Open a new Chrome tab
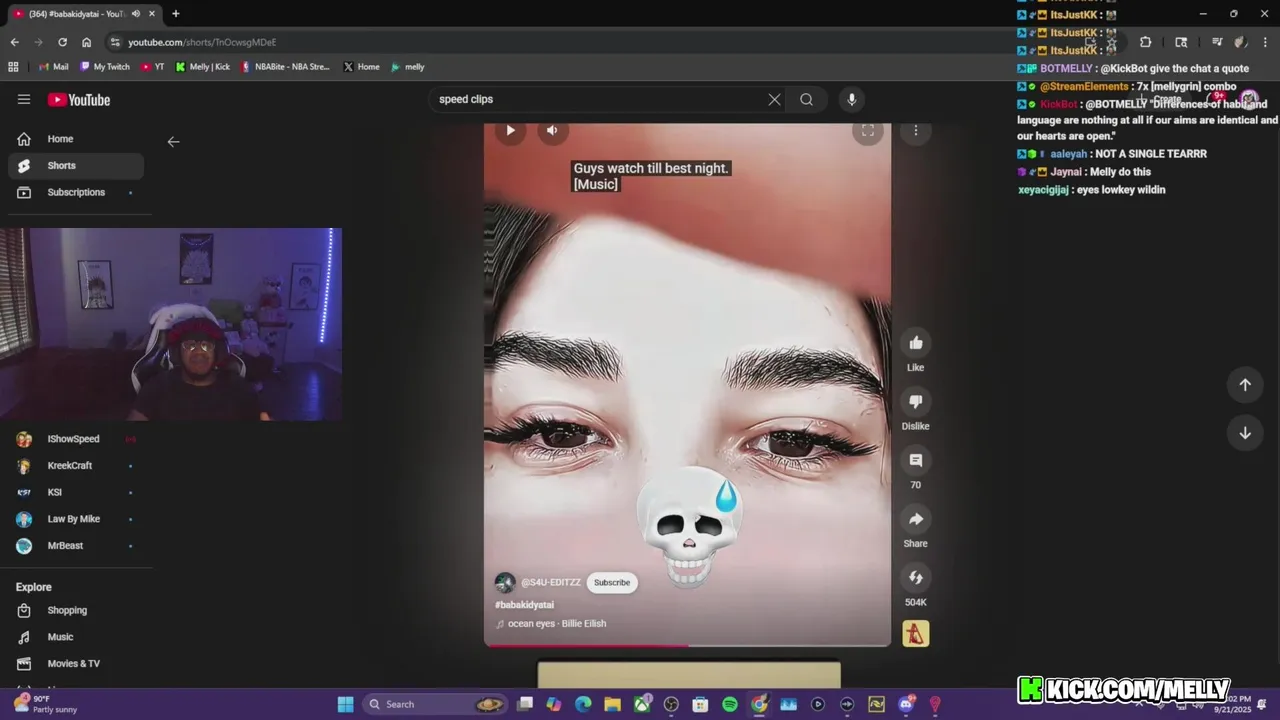 pos(176,14)
